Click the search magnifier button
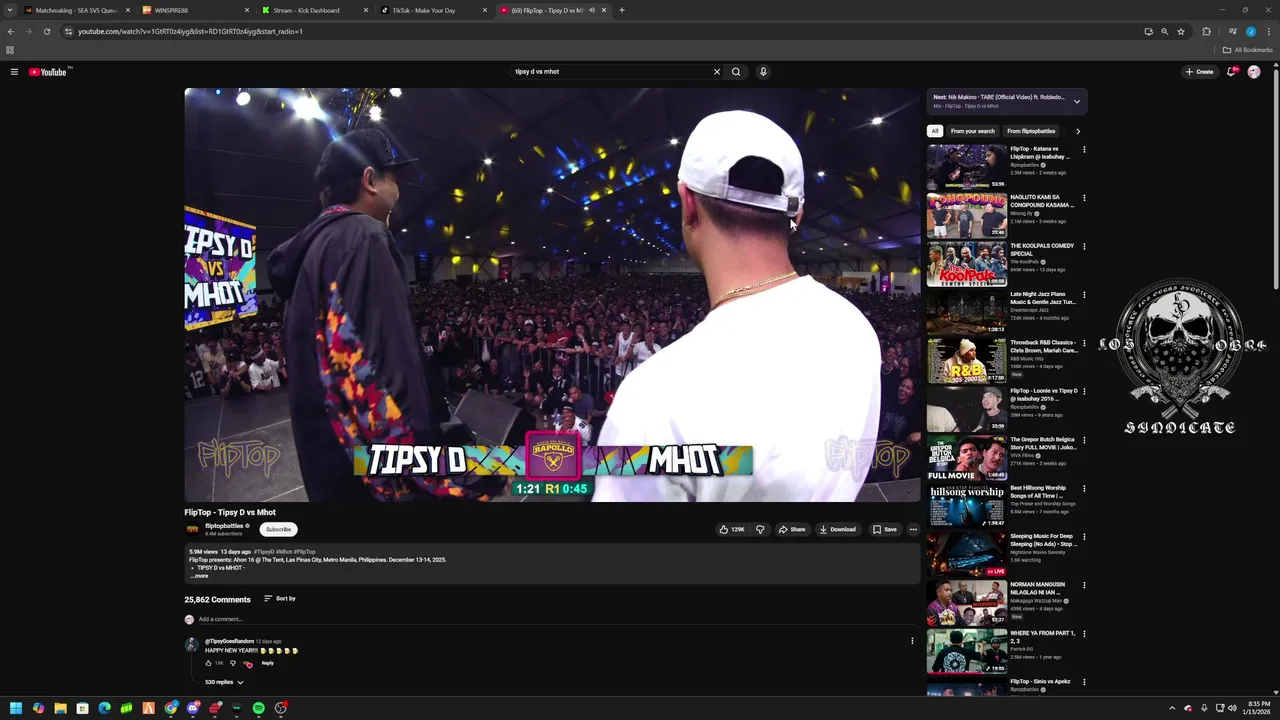This screenshot has width=1280, height=720. pyautogui.click(x=736, y=72)
